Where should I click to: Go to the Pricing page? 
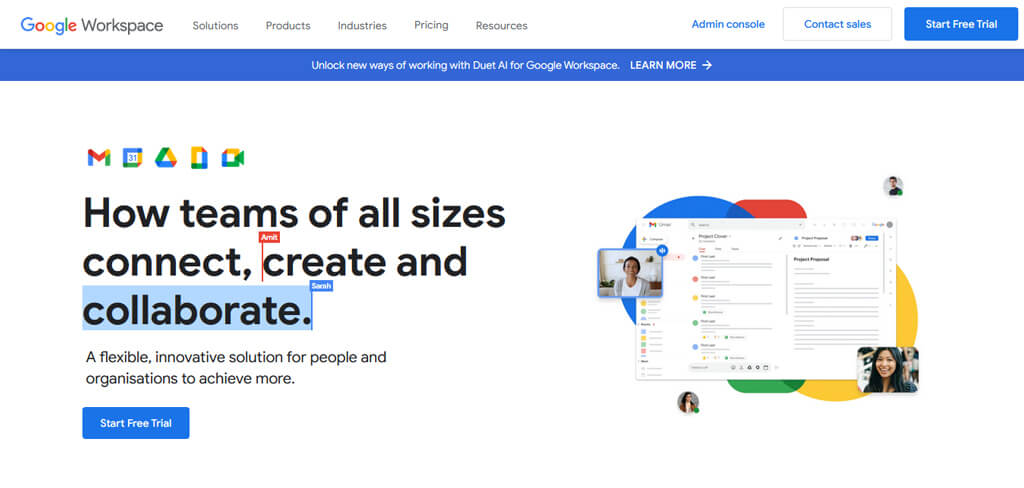click(431, 25)
